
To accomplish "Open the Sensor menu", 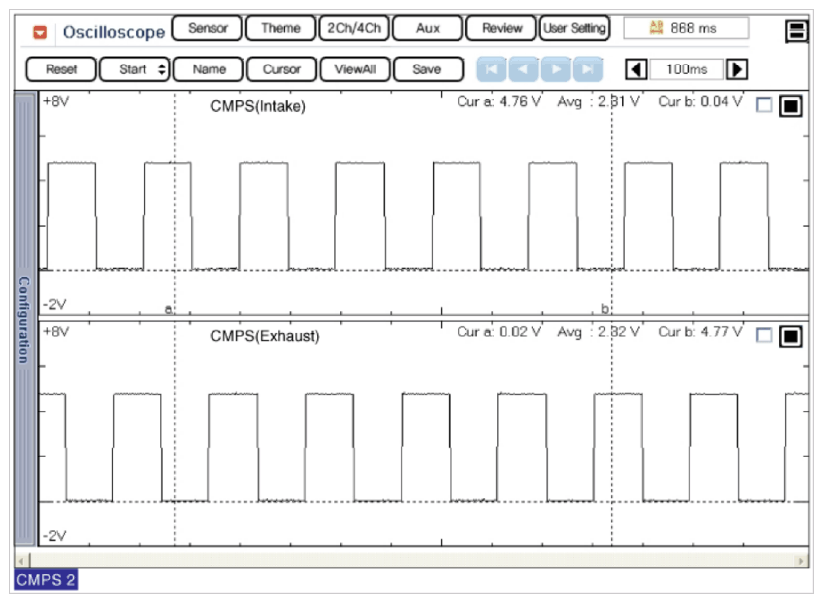I will tap(207, 28).
